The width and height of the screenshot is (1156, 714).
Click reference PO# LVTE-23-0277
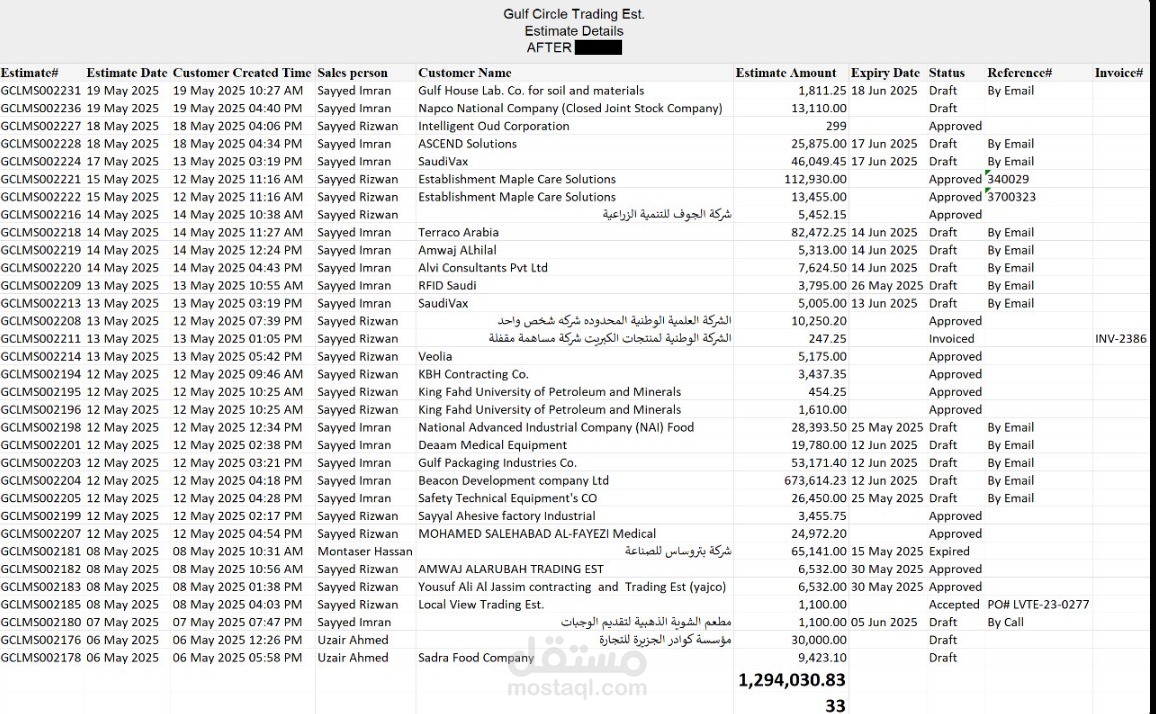tap(1038, 604)
